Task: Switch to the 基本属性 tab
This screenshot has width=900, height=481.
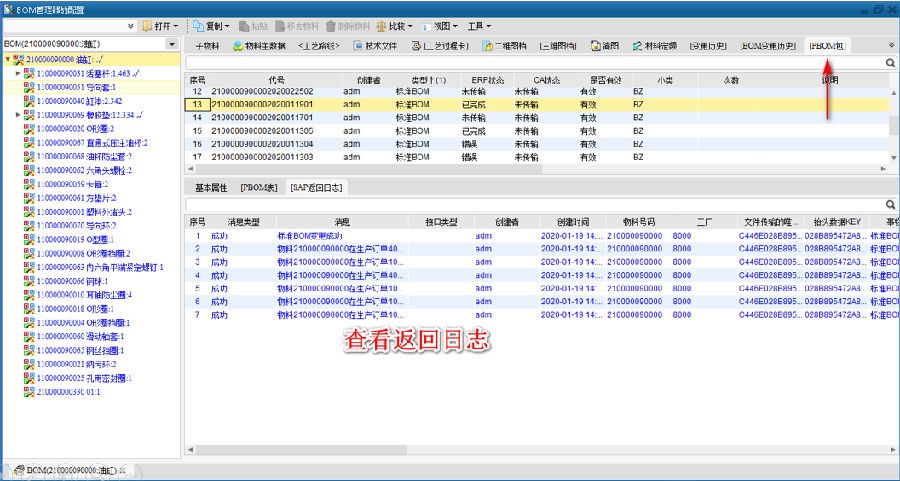Action: (210, 187)
